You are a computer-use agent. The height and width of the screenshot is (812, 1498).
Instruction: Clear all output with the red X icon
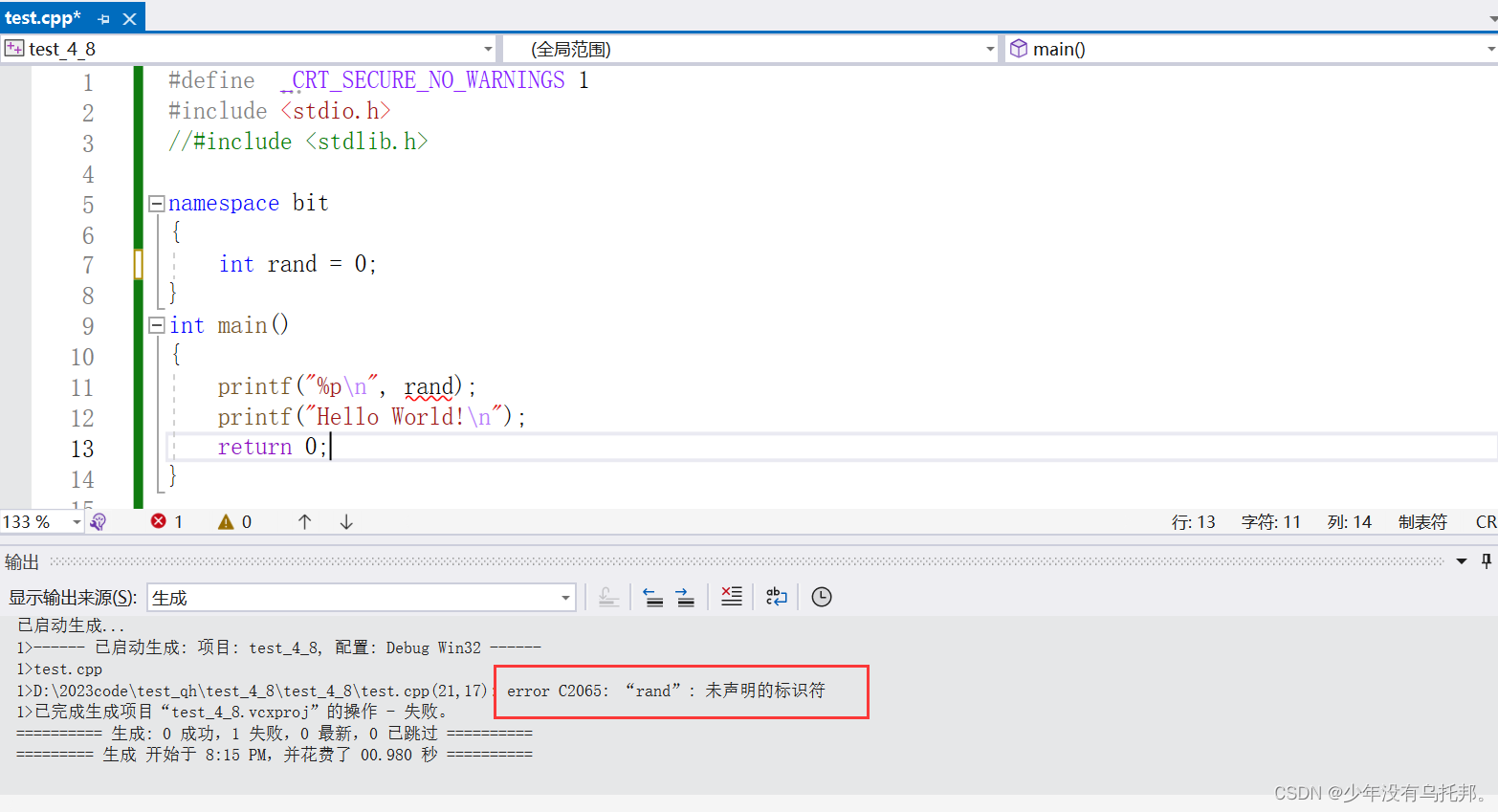point(732,597)
